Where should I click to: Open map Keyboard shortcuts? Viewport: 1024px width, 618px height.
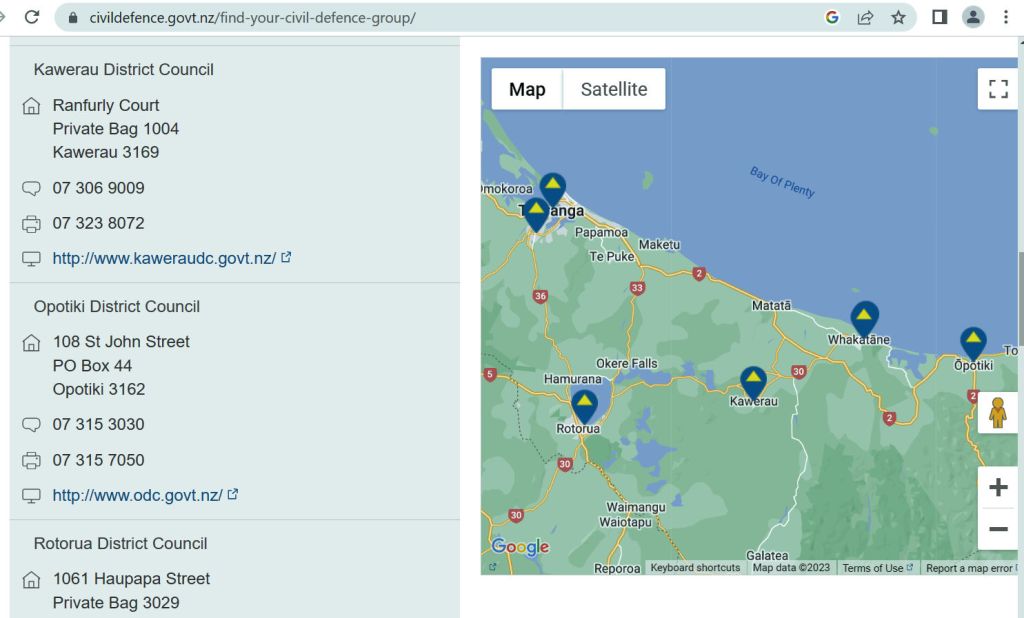click(x=695, y=568)
